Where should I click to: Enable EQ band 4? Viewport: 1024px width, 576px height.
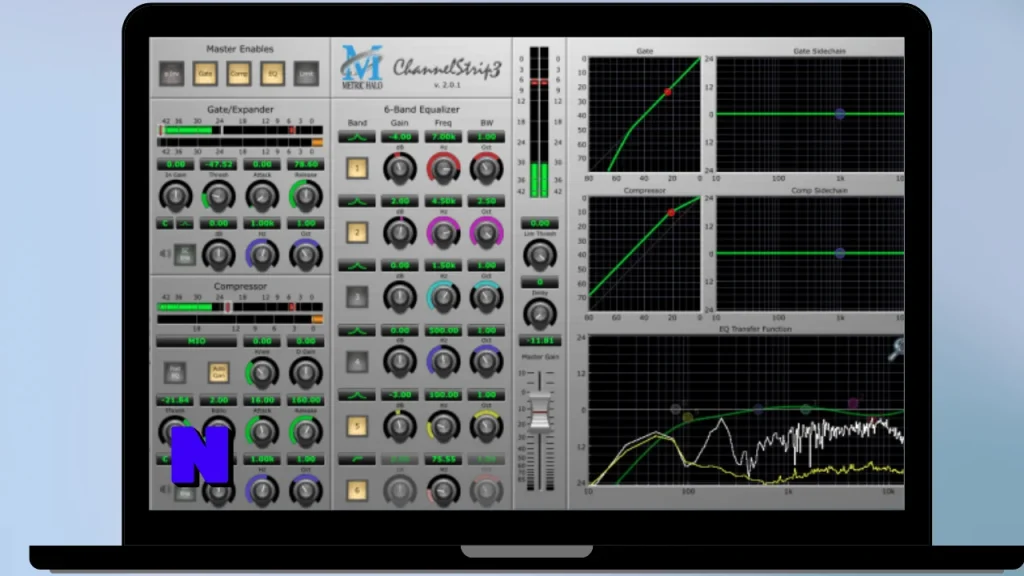[357, 362]
